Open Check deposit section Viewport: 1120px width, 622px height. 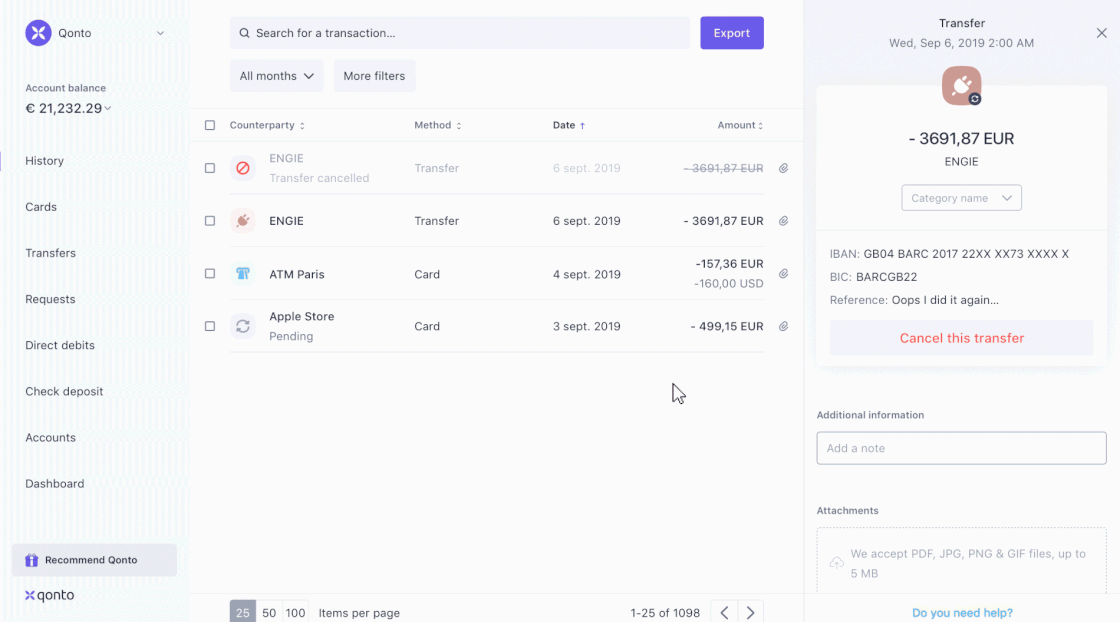[64, 391]
